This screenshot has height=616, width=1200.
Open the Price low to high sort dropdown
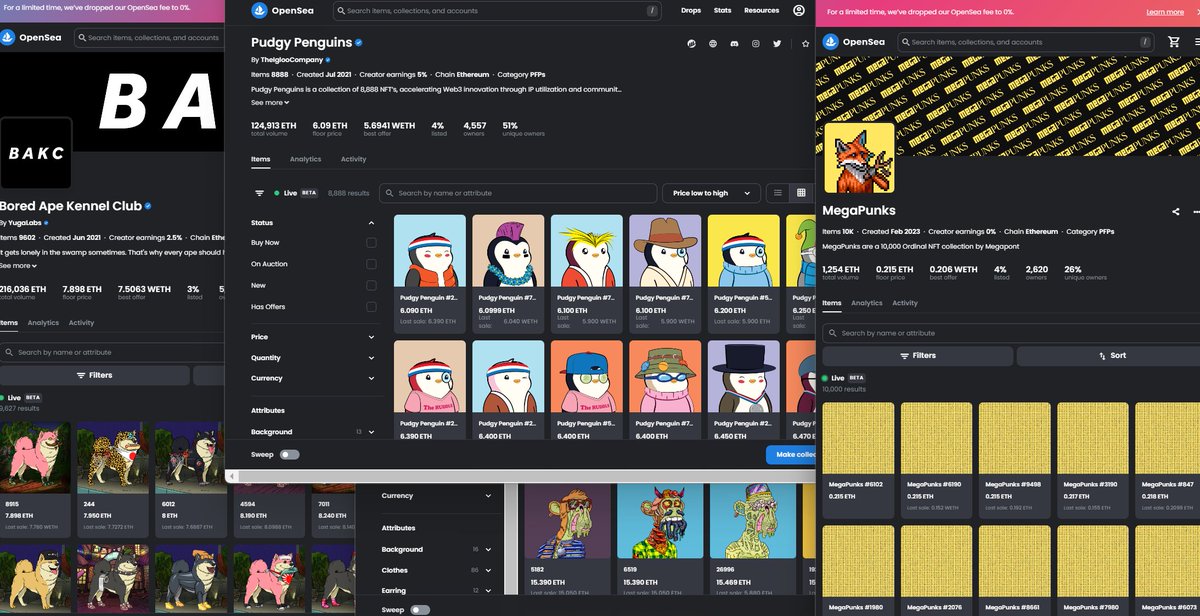(x=711, y=193)
